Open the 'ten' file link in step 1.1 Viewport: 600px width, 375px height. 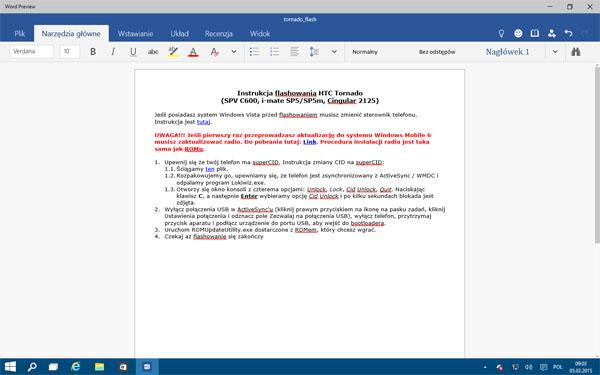click(210, 169)
